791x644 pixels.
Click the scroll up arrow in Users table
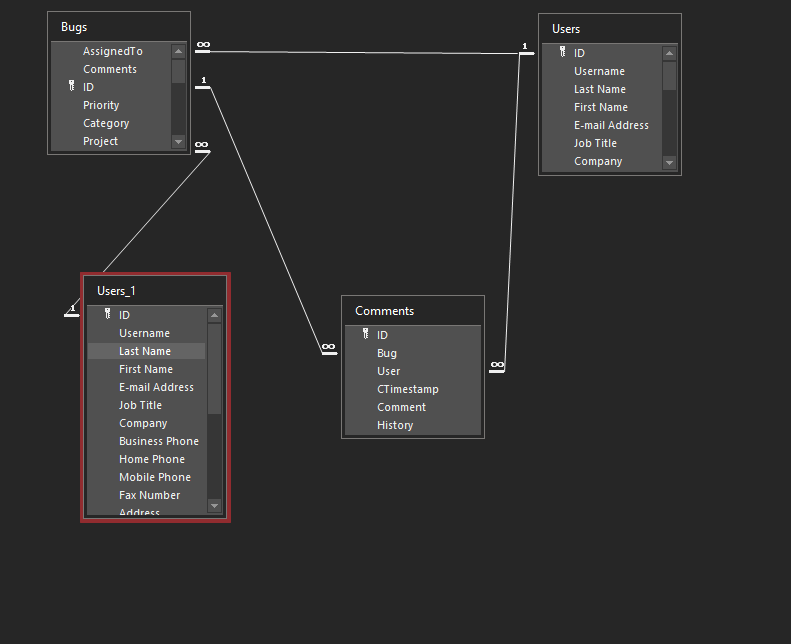pyautogui.click(x=669, y=54)
